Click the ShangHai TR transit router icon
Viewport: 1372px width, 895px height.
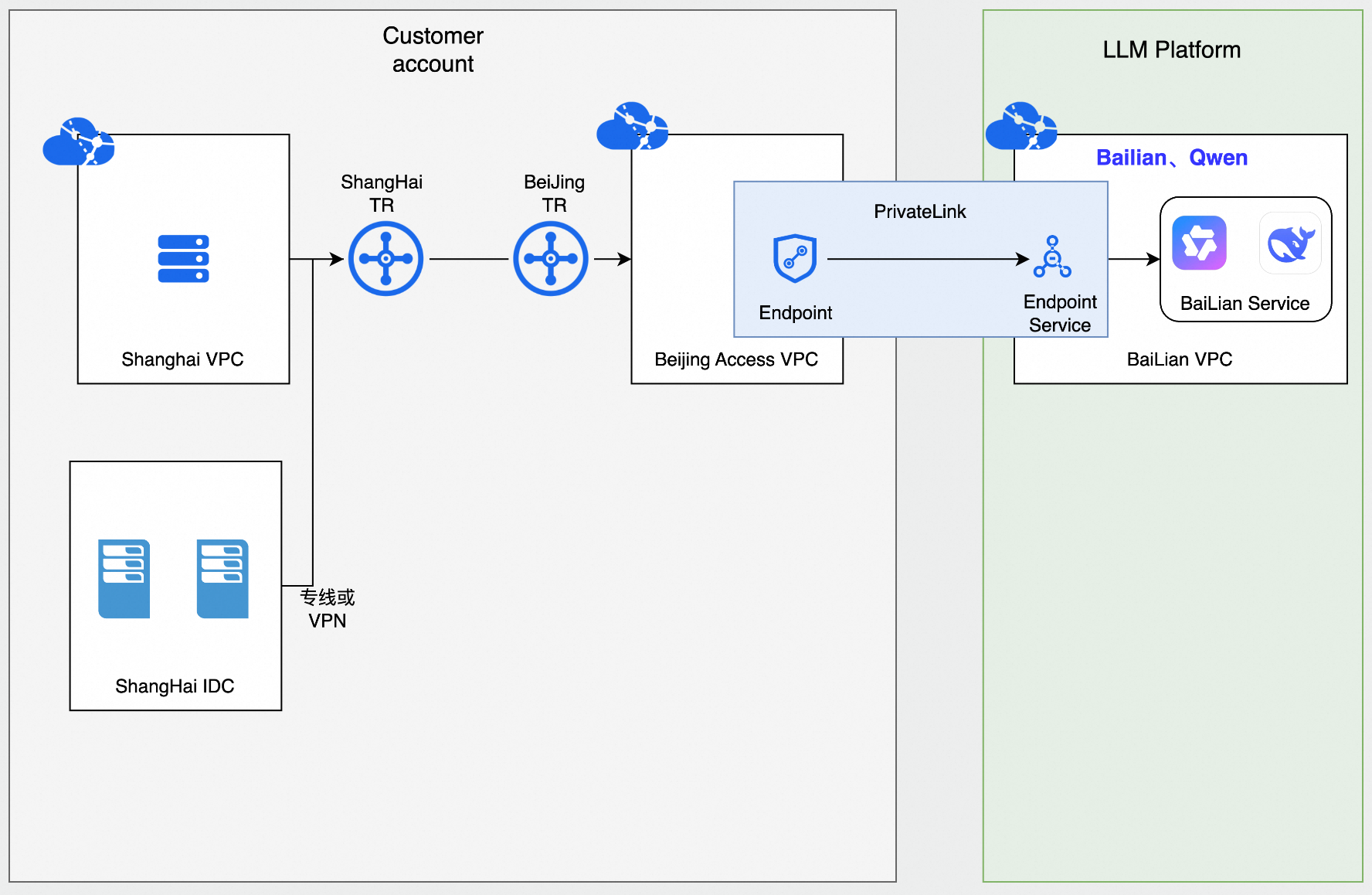(385, 259)
